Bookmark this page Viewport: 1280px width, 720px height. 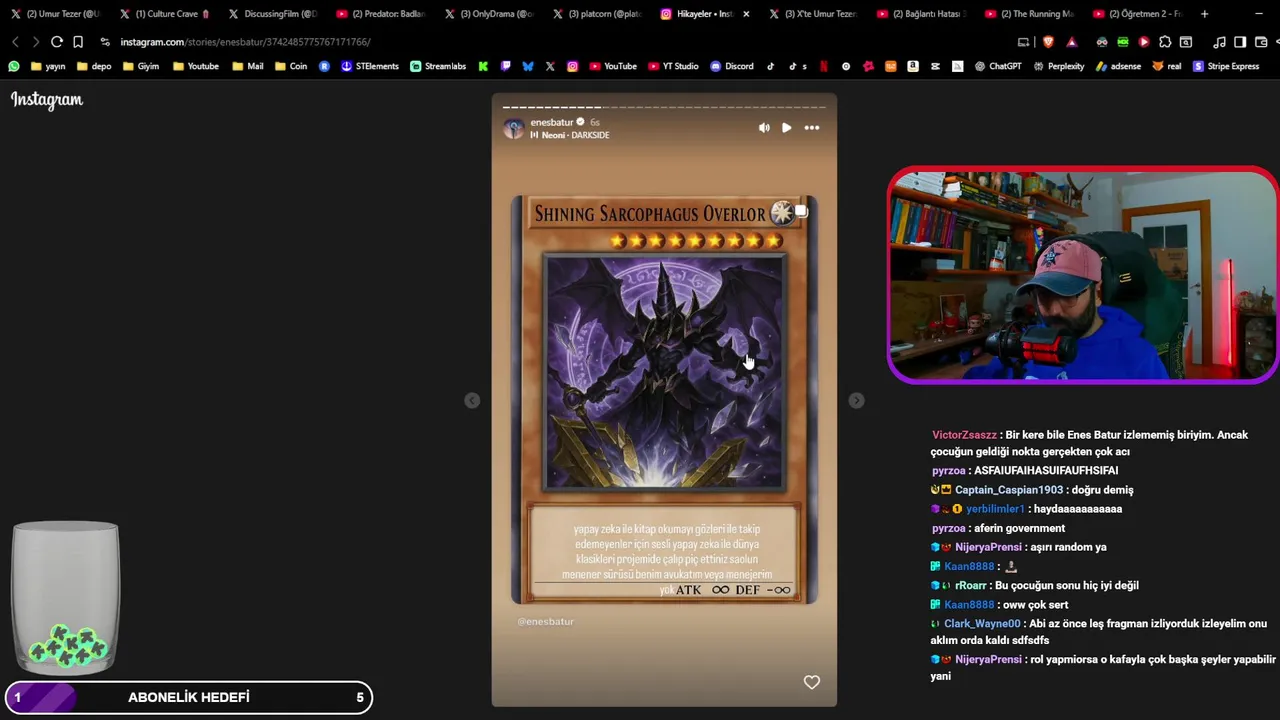[x=78, y=42]
